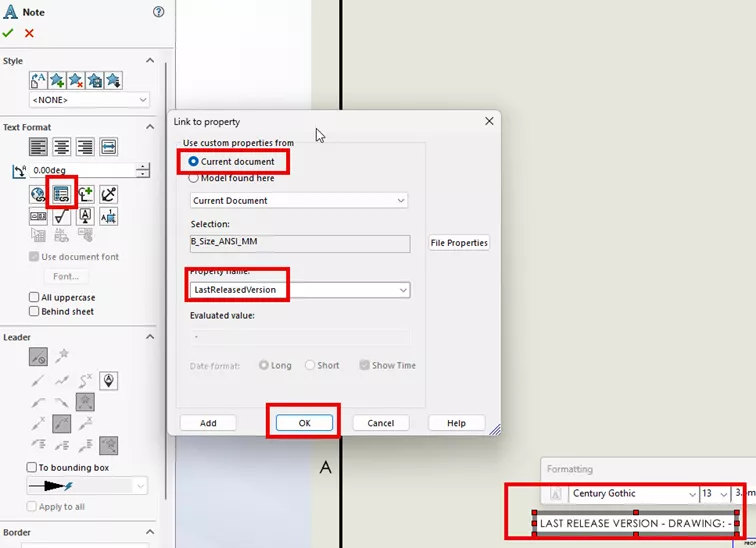Insert Hyperlink globe icon
Screen dimensions: 756x548
38,194
